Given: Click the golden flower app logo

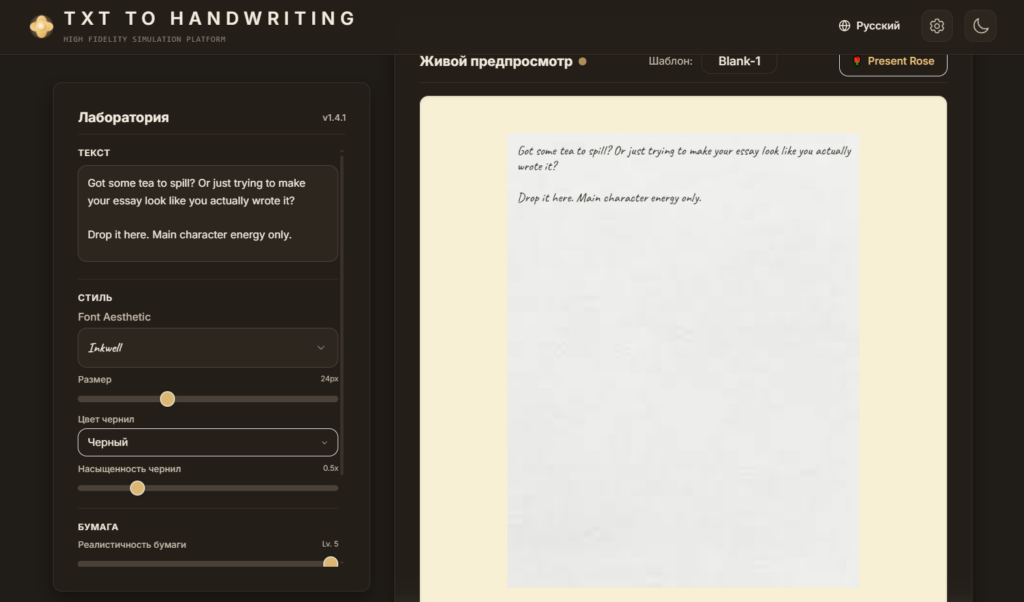Looking at the screenshot, I should pyautogui.click(x=41, y=26).
